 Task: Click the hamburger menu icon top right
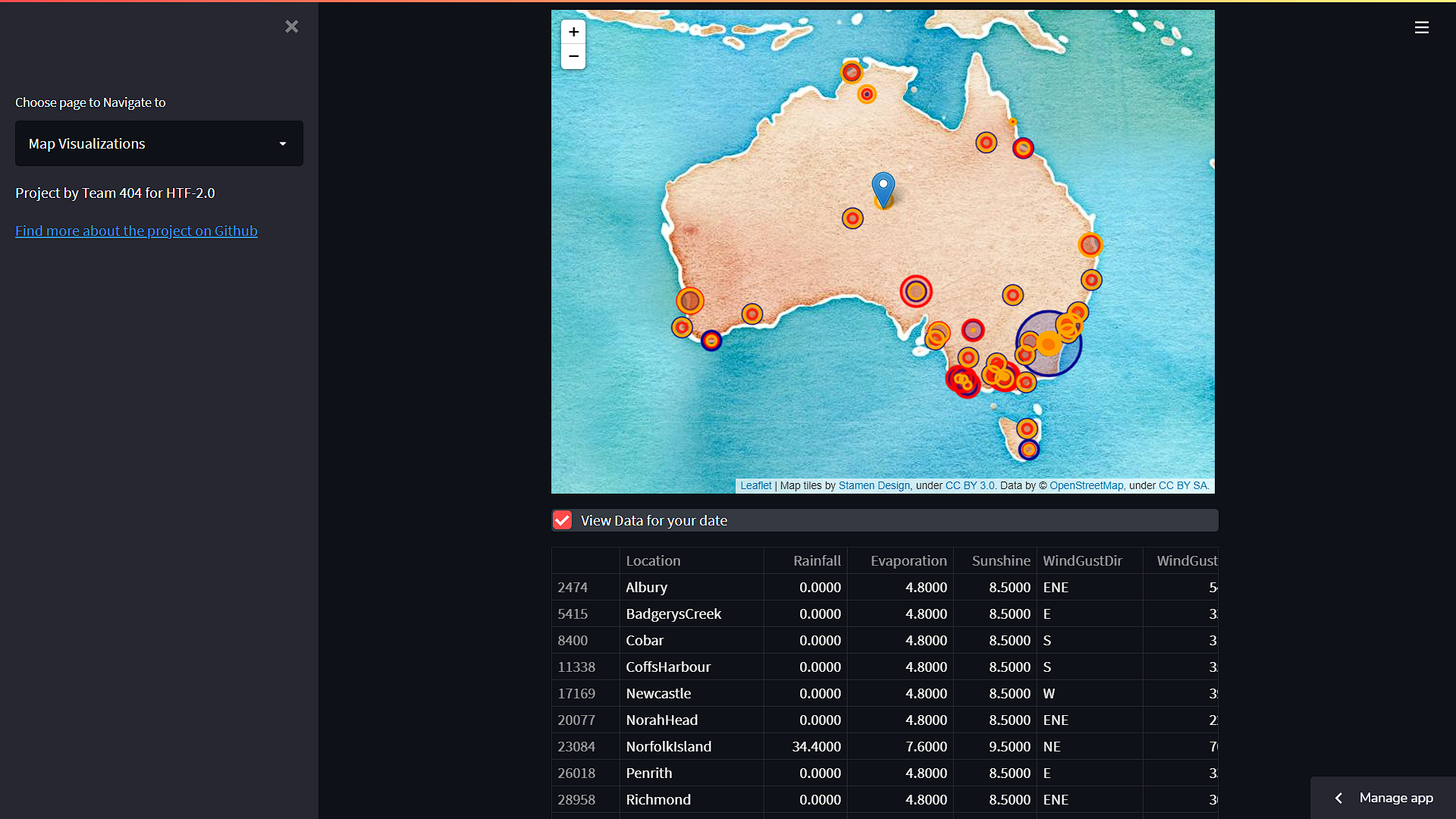pyautogui.click(x=1422, y=27)
